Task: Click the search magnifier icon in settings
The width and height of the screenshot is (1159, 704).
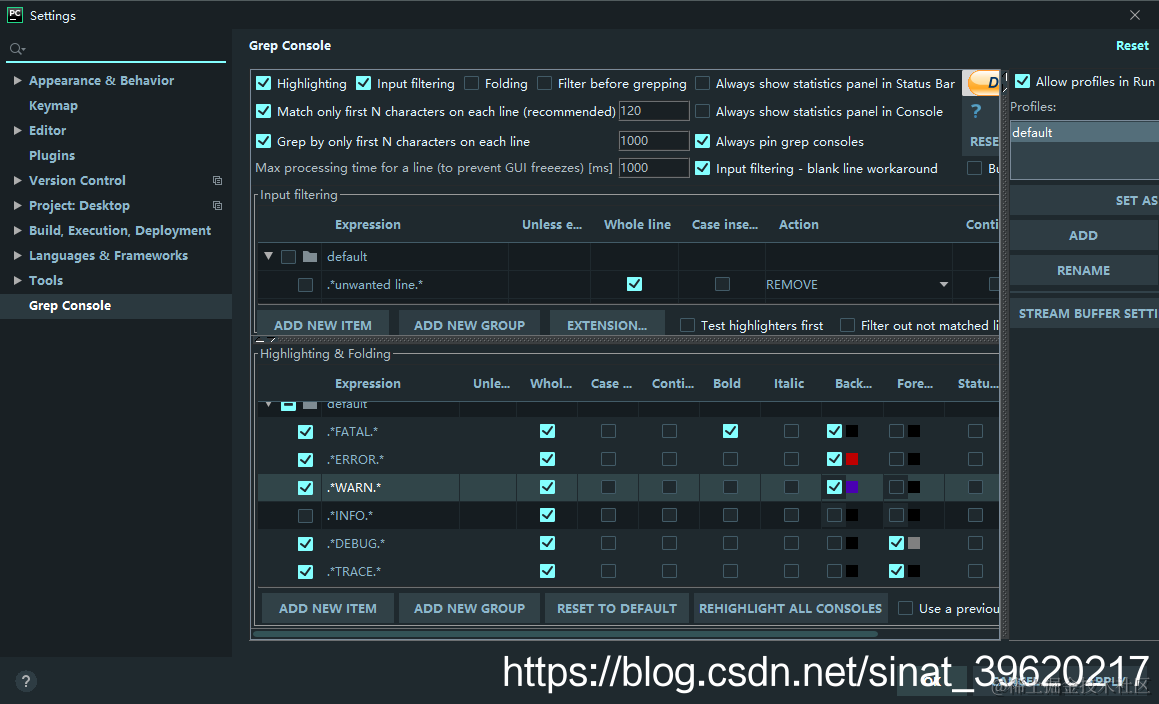Action: click(16, 49)
